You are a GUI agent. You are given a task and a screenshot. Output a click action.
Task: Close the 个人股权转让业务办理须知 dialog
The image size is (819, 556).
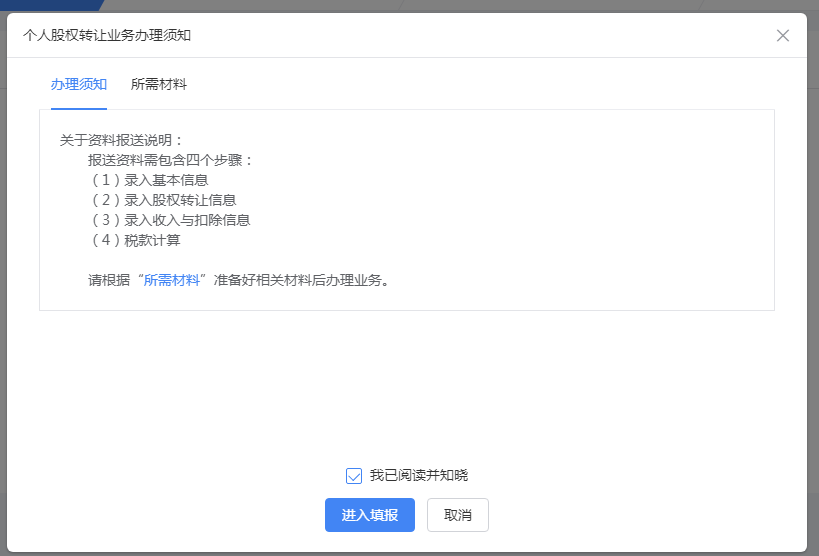pos(782,36)
